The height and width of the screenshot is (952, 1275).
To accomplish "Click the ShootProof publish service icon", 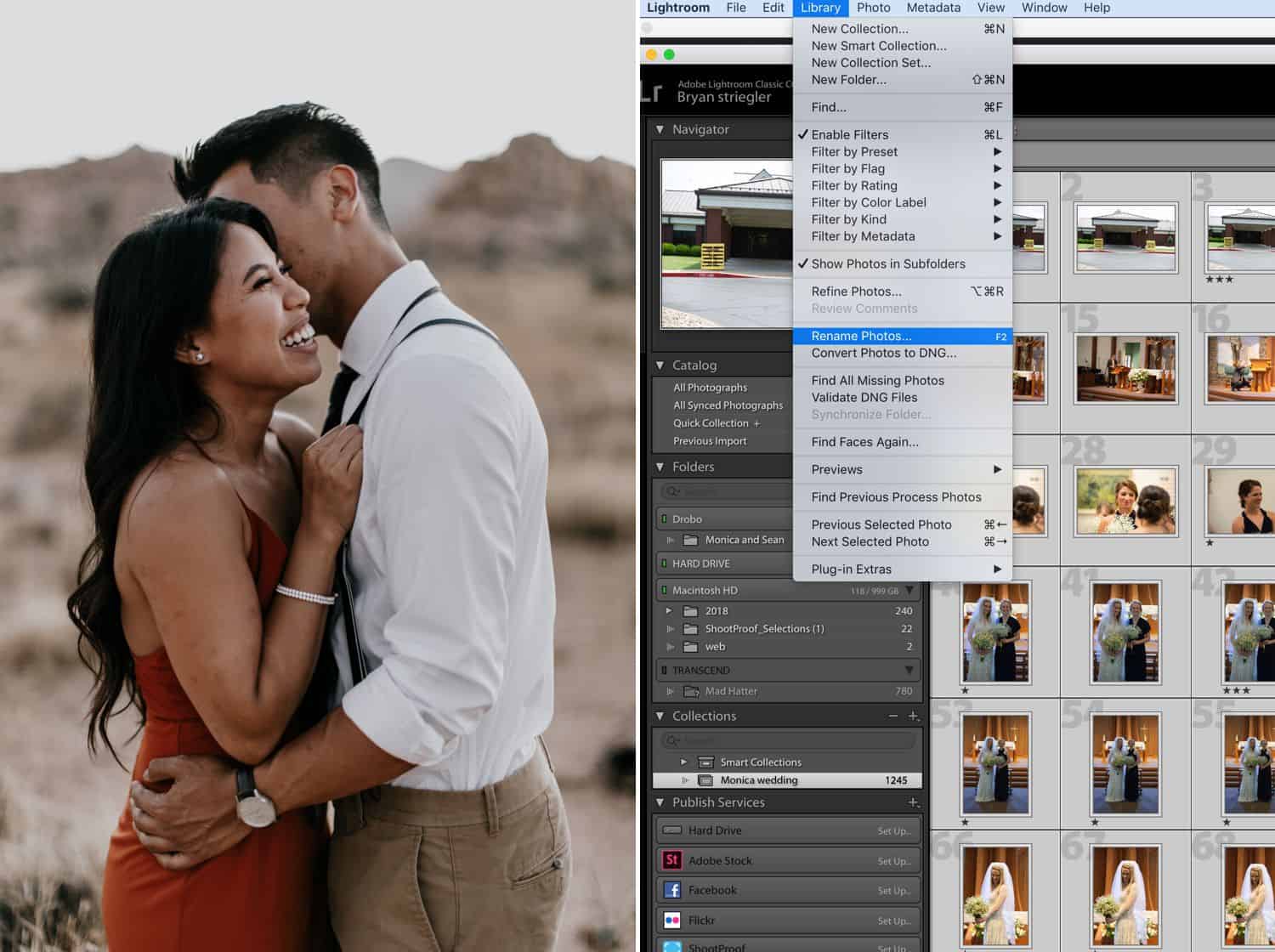I will coord(671,947).
